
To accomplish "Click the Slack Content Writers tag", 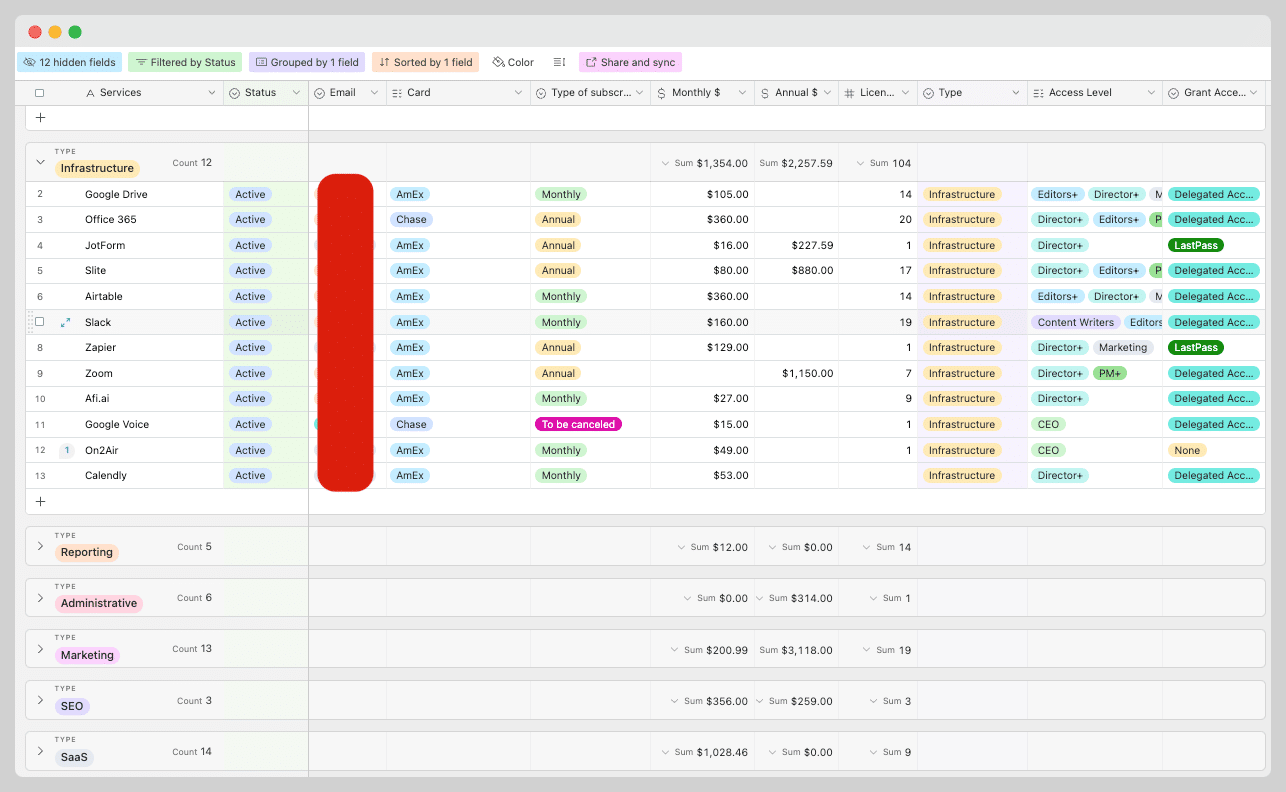I will [x=1076, y=322].
